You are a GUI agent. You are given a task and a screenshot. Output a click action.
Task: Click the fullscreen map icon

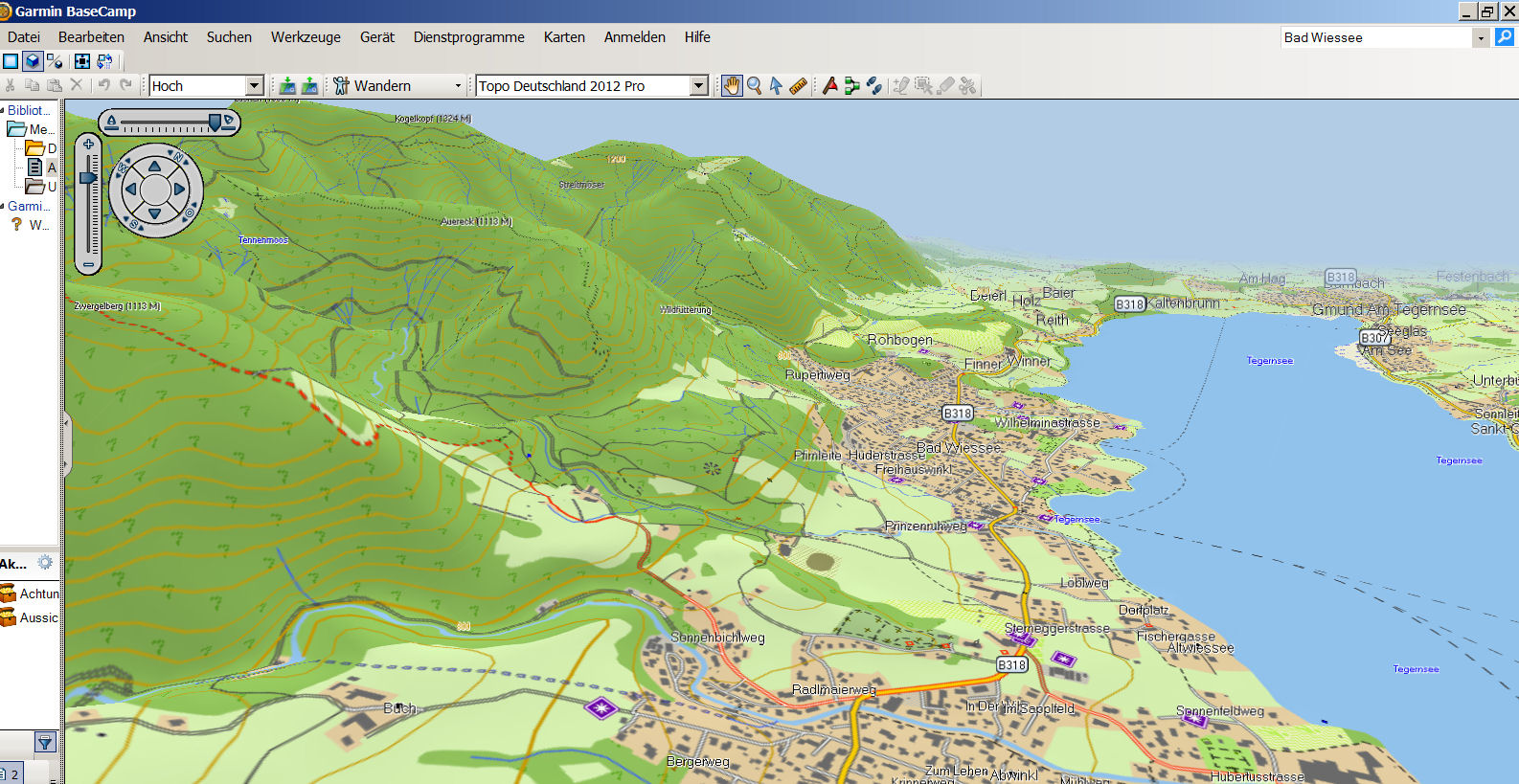click(82, 61)
